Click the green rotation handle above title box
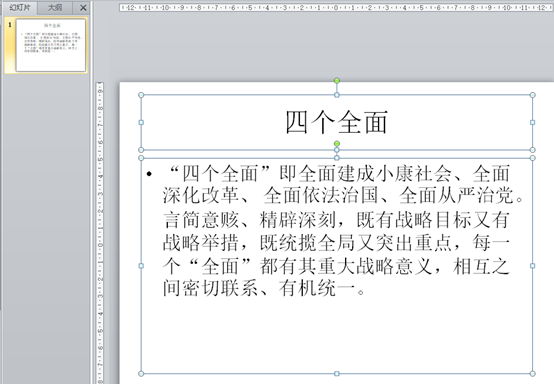554x384 pixels. click(337, 81)
